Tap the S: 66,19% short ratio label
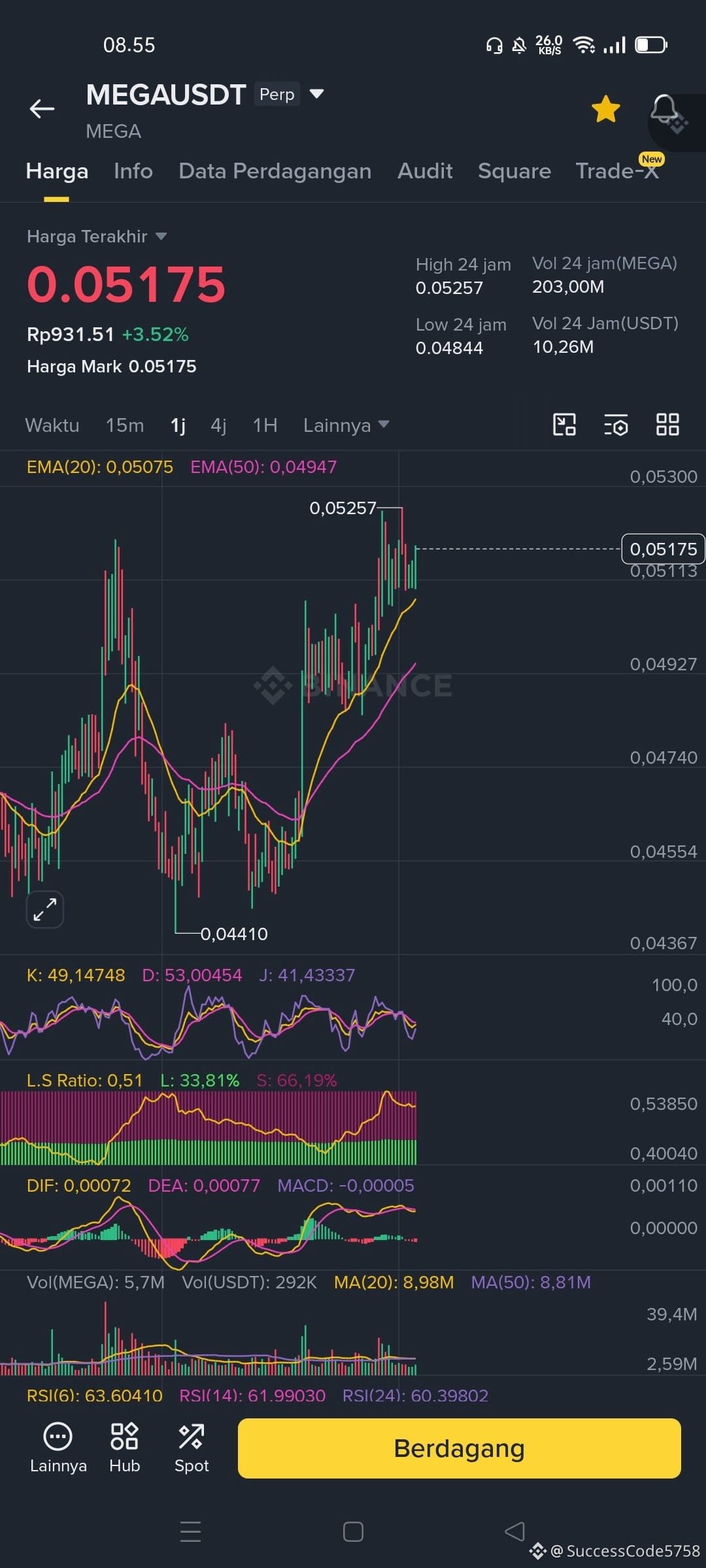Screen dimensions: 706x1568 297,1081
